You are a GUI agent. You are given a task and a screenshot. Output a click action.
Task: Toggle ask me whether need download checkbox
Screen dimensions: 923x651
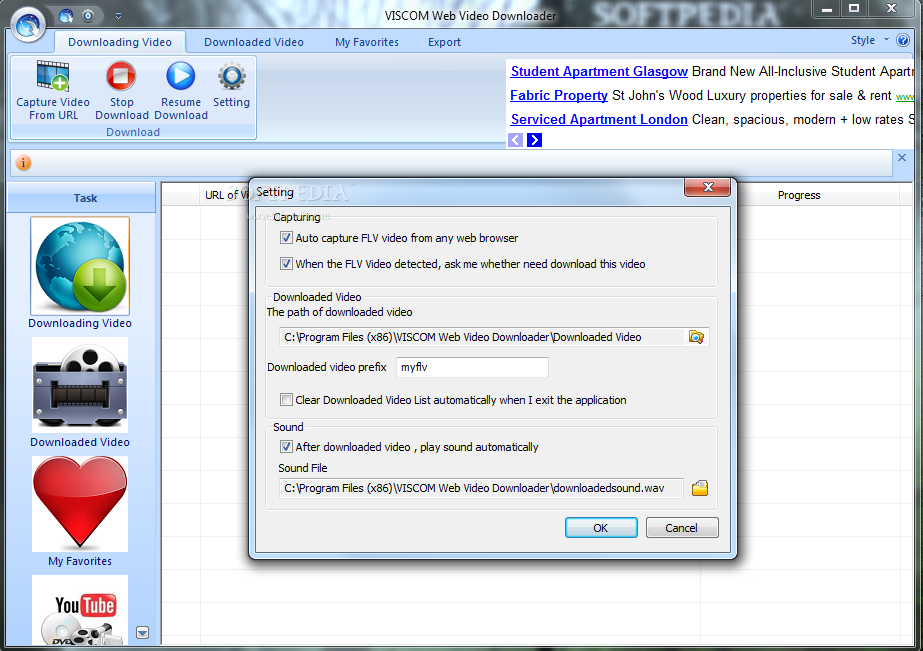coord(286,264)
